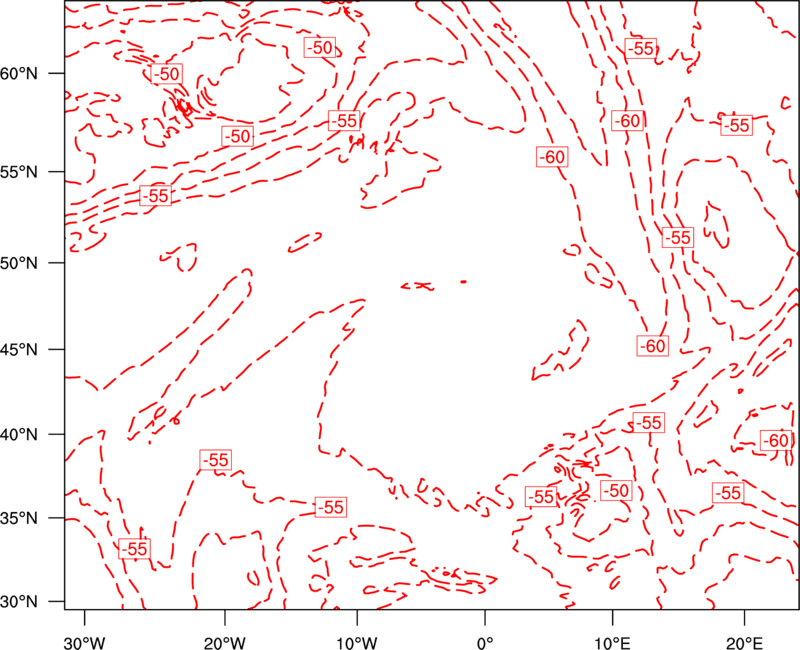This screenshot has width=800, height=650.
Task: Select the -55 contour label near 54°N 25°W
Action: (156, 196)
